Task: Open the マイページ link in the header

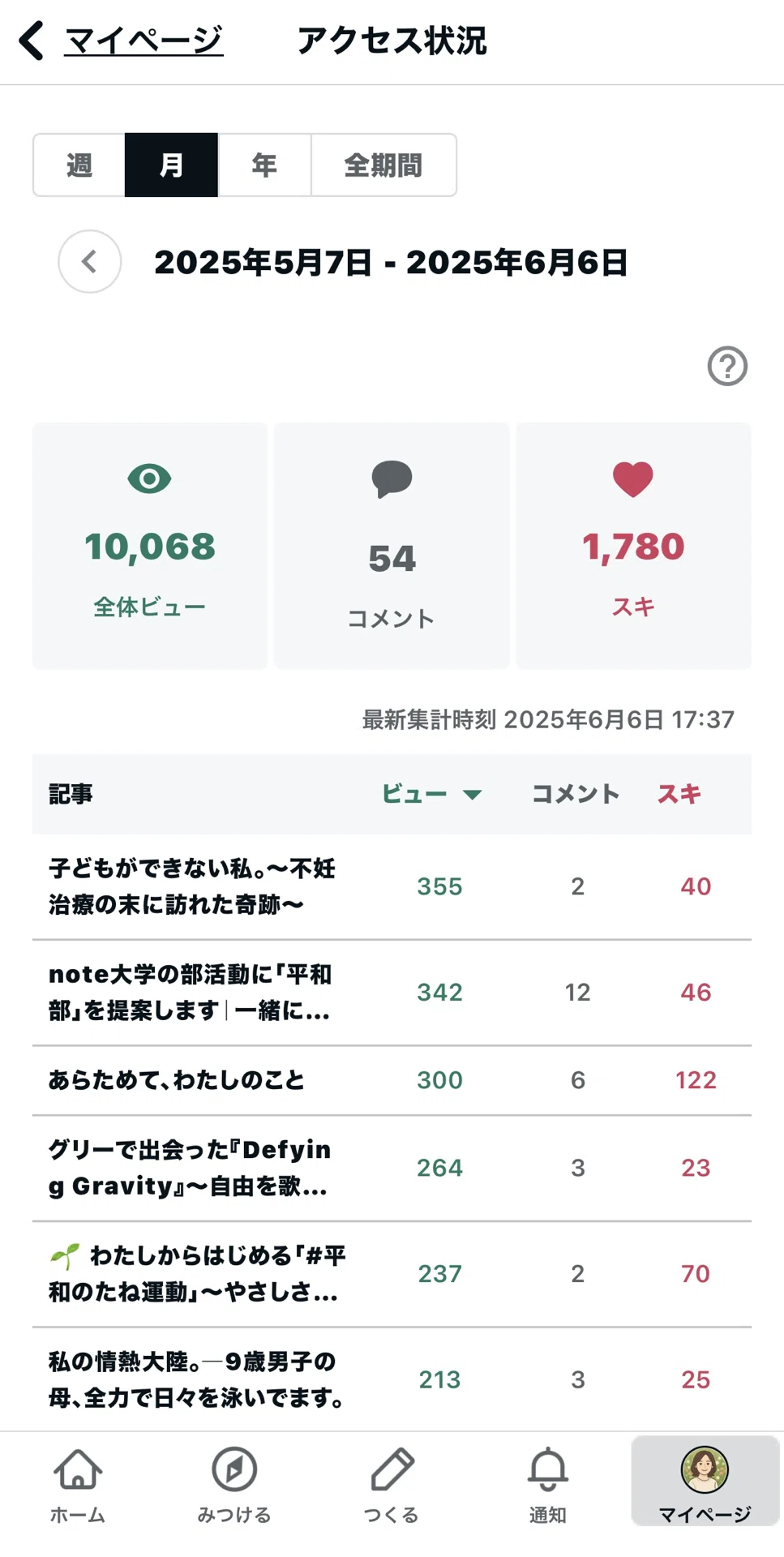Action: tap(144, 41)
